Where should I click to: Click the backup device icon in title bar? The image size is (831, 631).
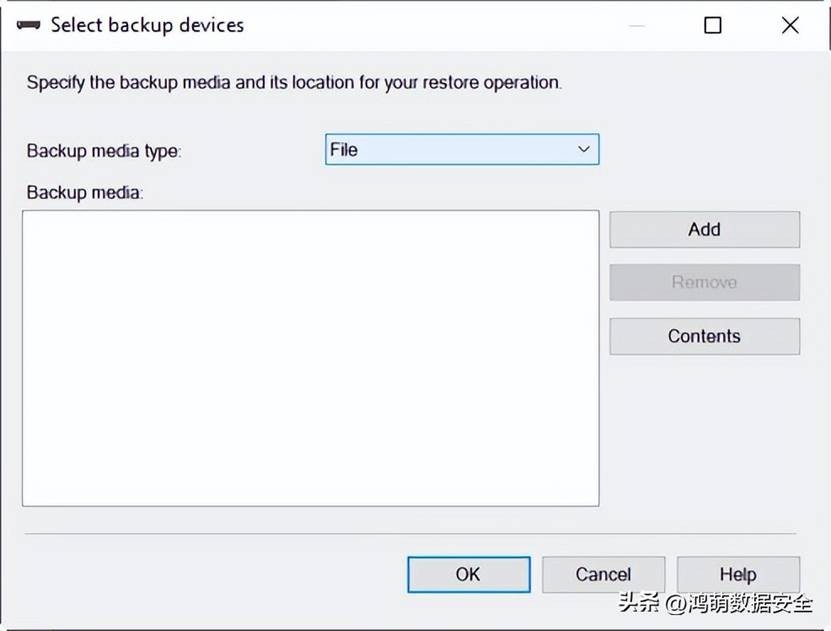[27, 26]
